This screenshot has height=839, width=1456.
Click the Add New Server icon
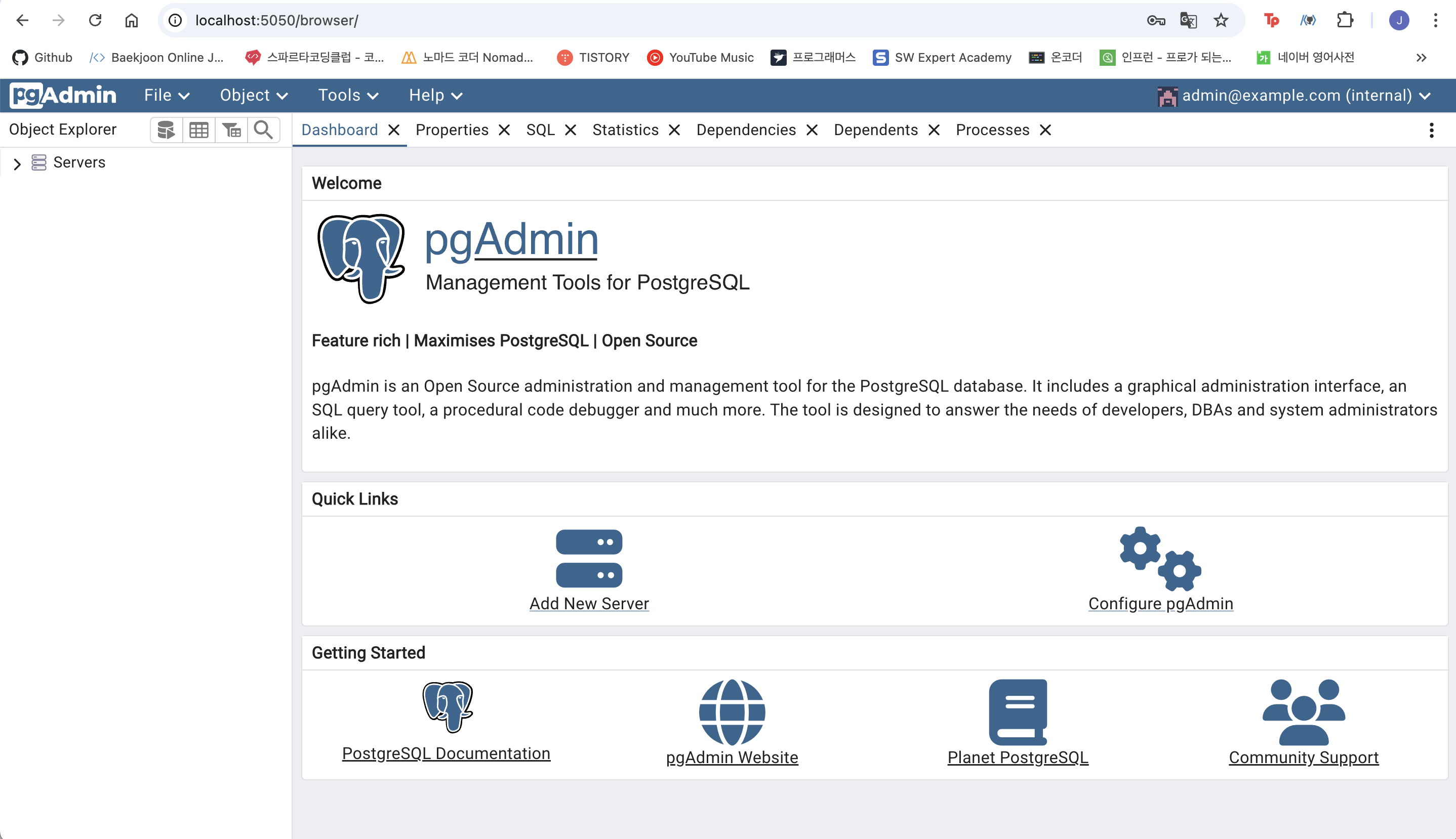588,558
